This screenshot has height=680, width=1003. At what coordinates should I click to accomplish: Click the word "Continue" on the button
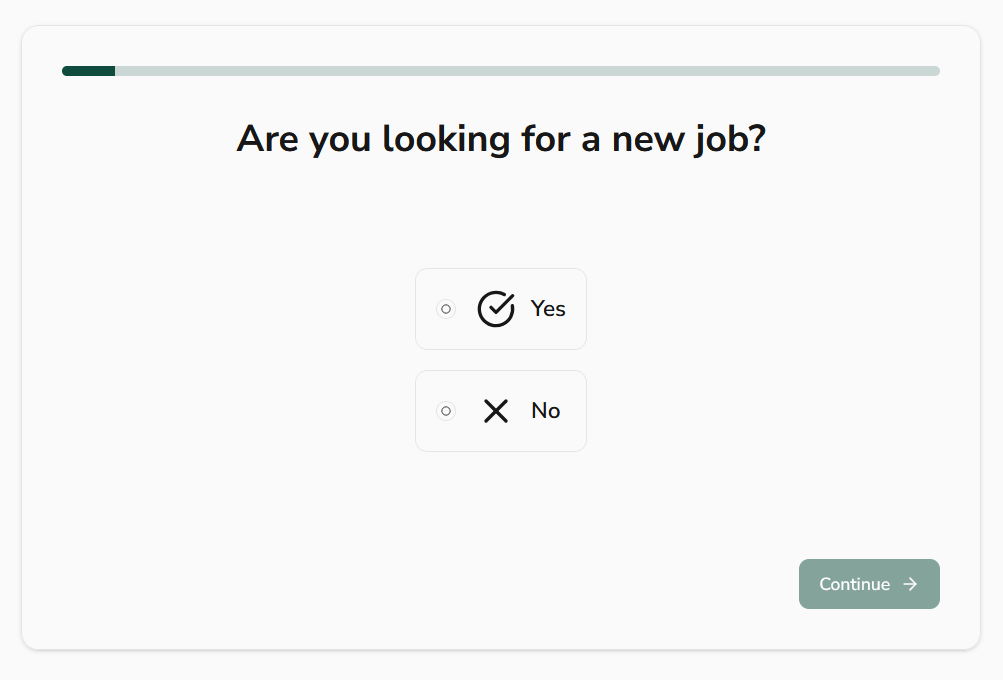[854, 584]
